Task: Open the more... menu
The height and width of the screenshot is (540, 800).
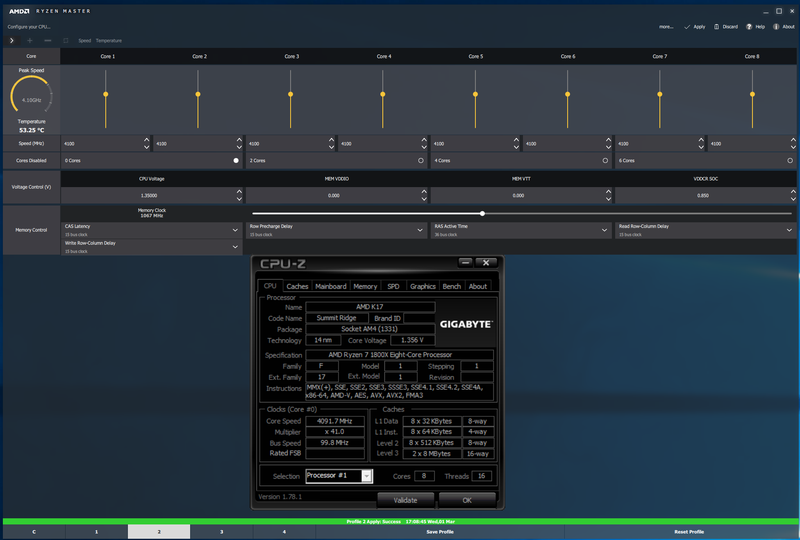Action: [666, 27]
